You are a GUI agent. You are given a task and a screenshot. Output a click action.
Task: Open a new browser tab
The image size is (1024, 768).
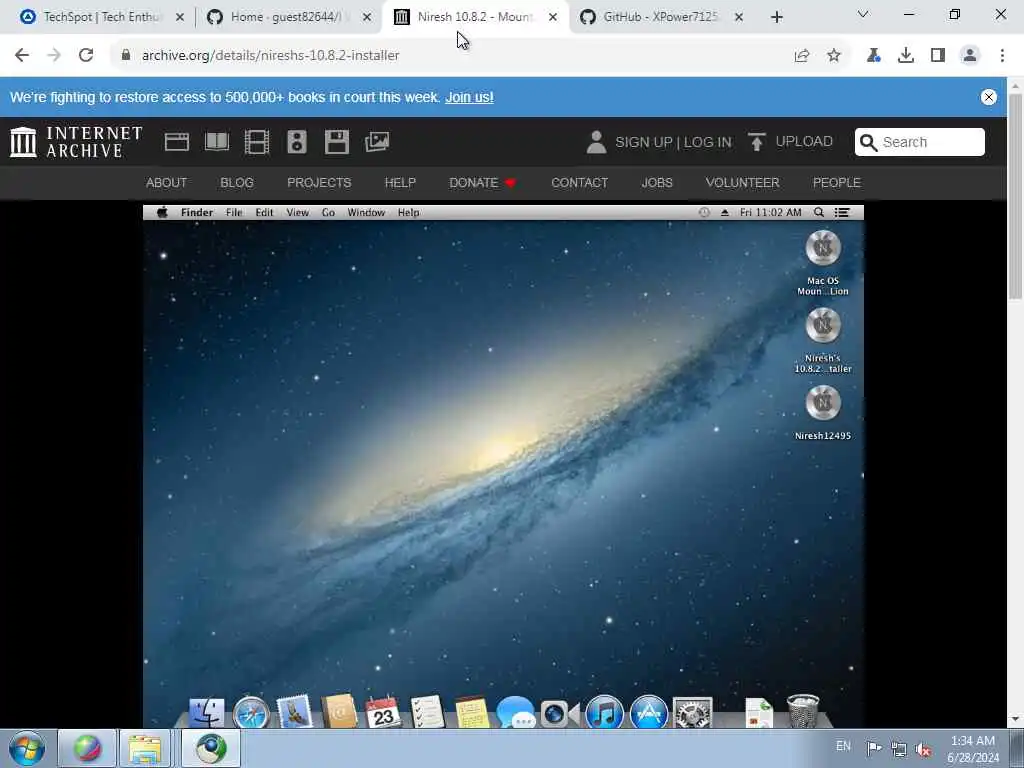pyautogui.click(x=776, y=18)
